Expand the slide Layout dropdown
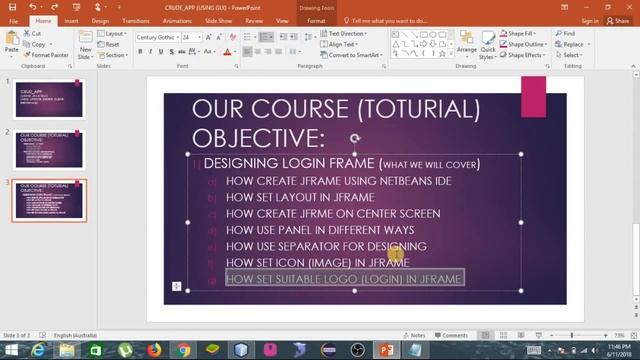 pyautogui.click(x=112, y=33)
